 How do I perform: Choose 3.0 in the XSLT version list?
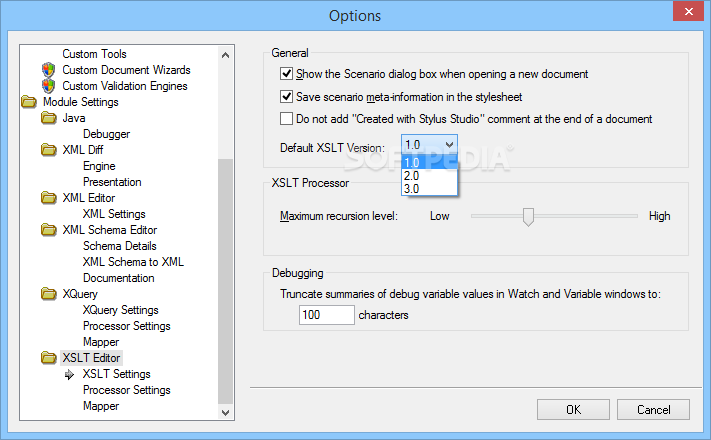[429, 189]
